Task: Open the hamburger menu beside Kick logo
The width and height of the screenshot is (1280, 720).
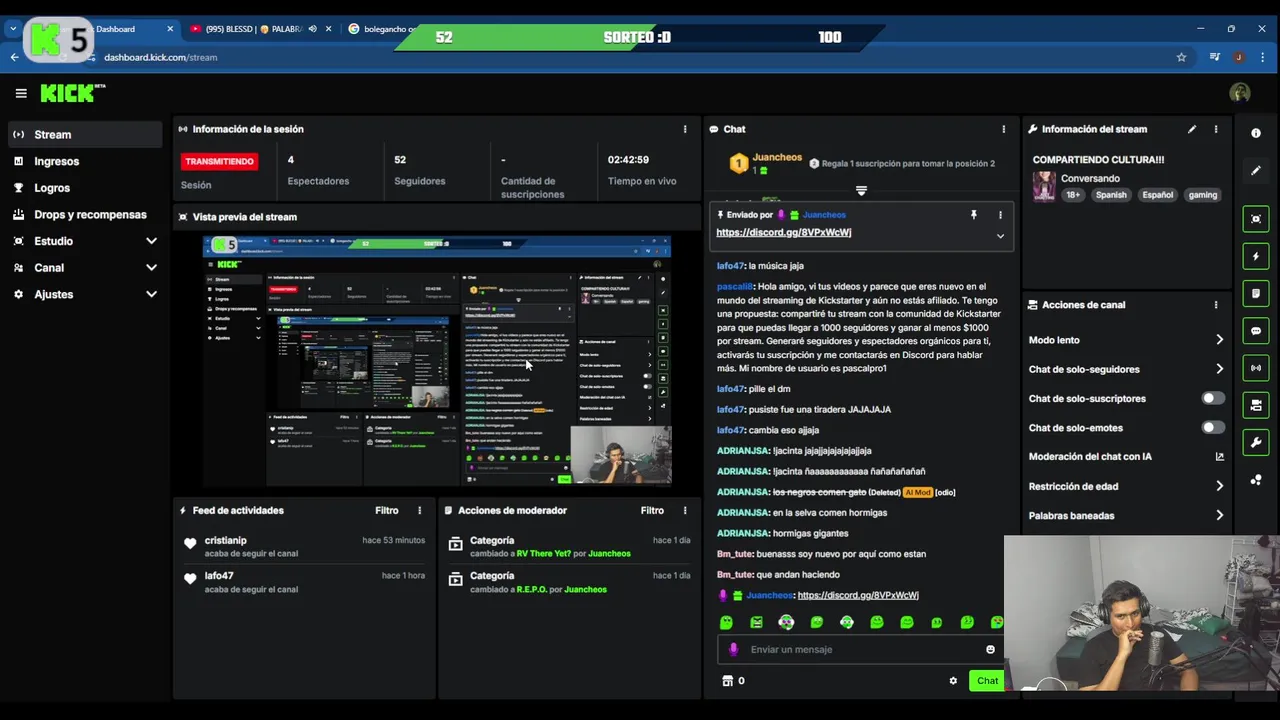Action: [21, 93]
